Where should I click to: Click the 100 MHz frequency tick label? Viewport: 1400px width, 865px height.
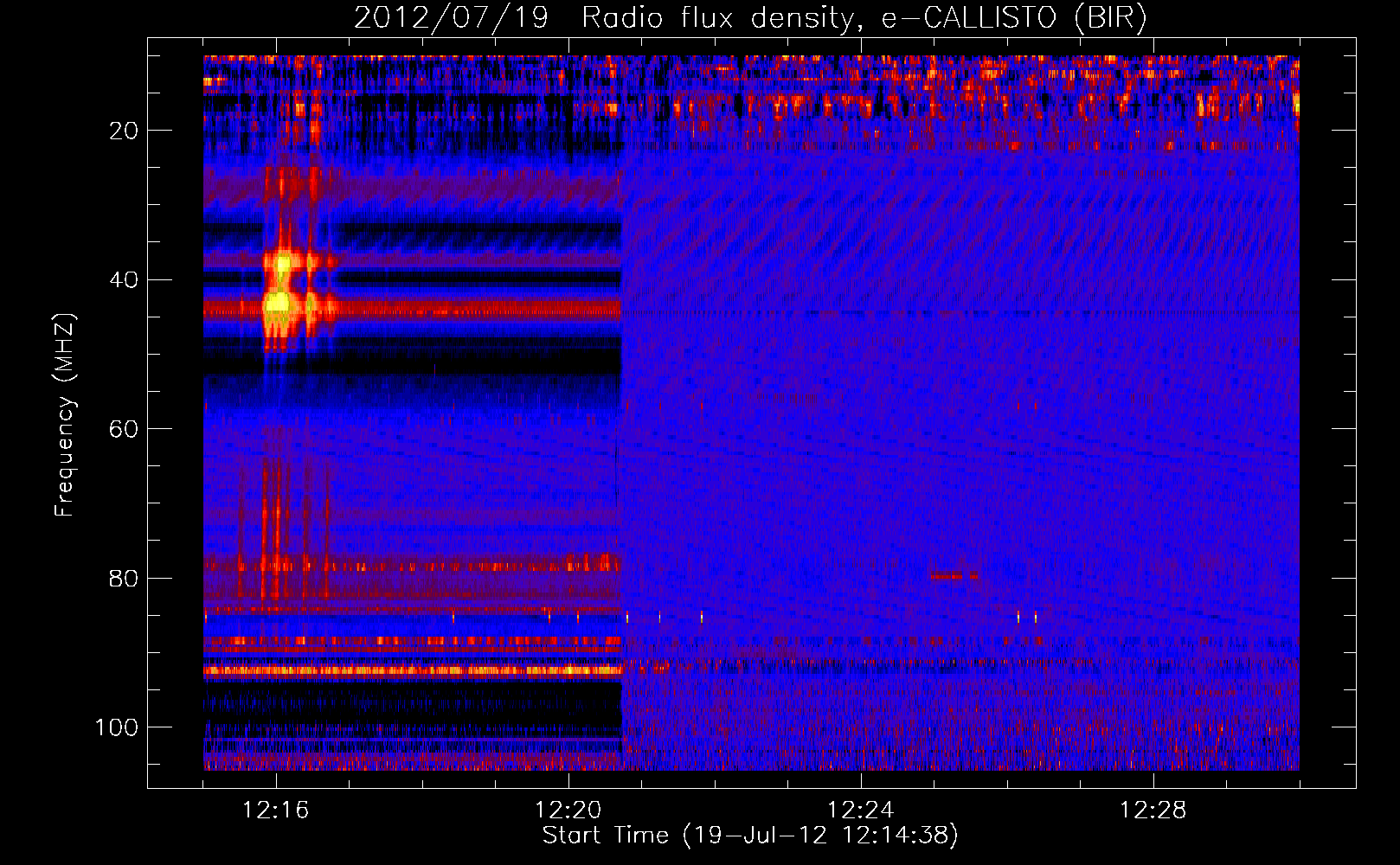pos(117,727)
